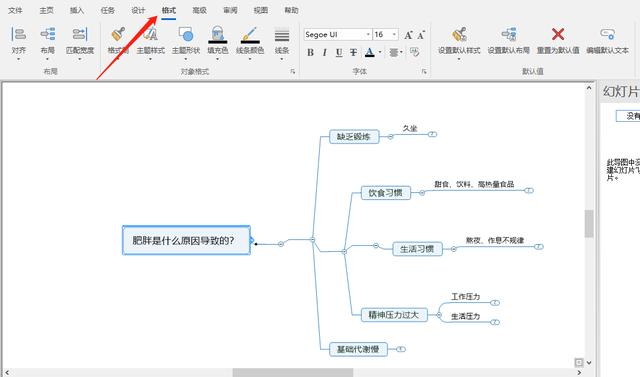Image resolution: width=640 pixels, height=377 pixels.
Task: Click the text alignment icon in font group
Action: click(394, 53)
